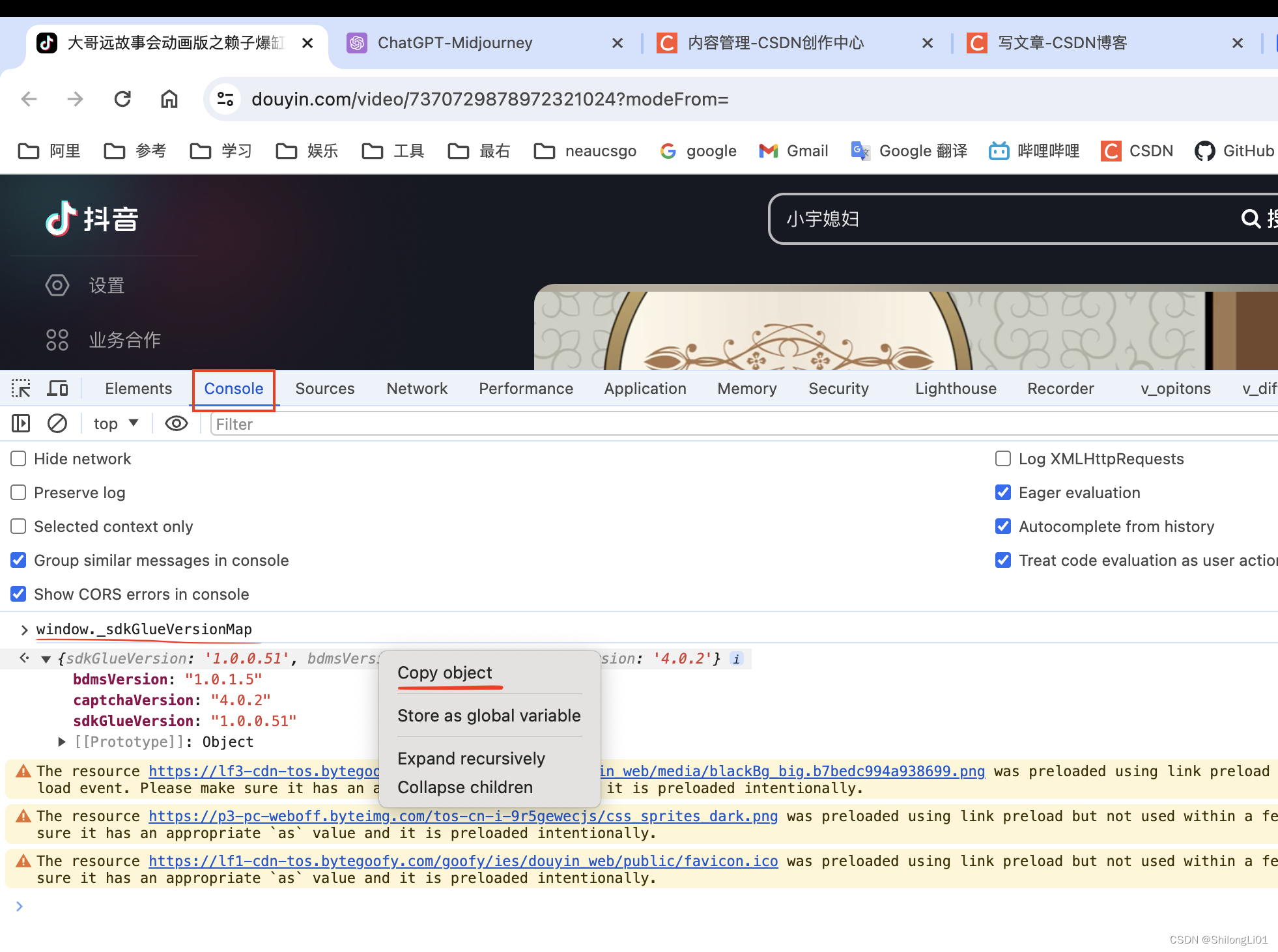
Task: Choose Copy object from context menu
Action: (445, 673)
